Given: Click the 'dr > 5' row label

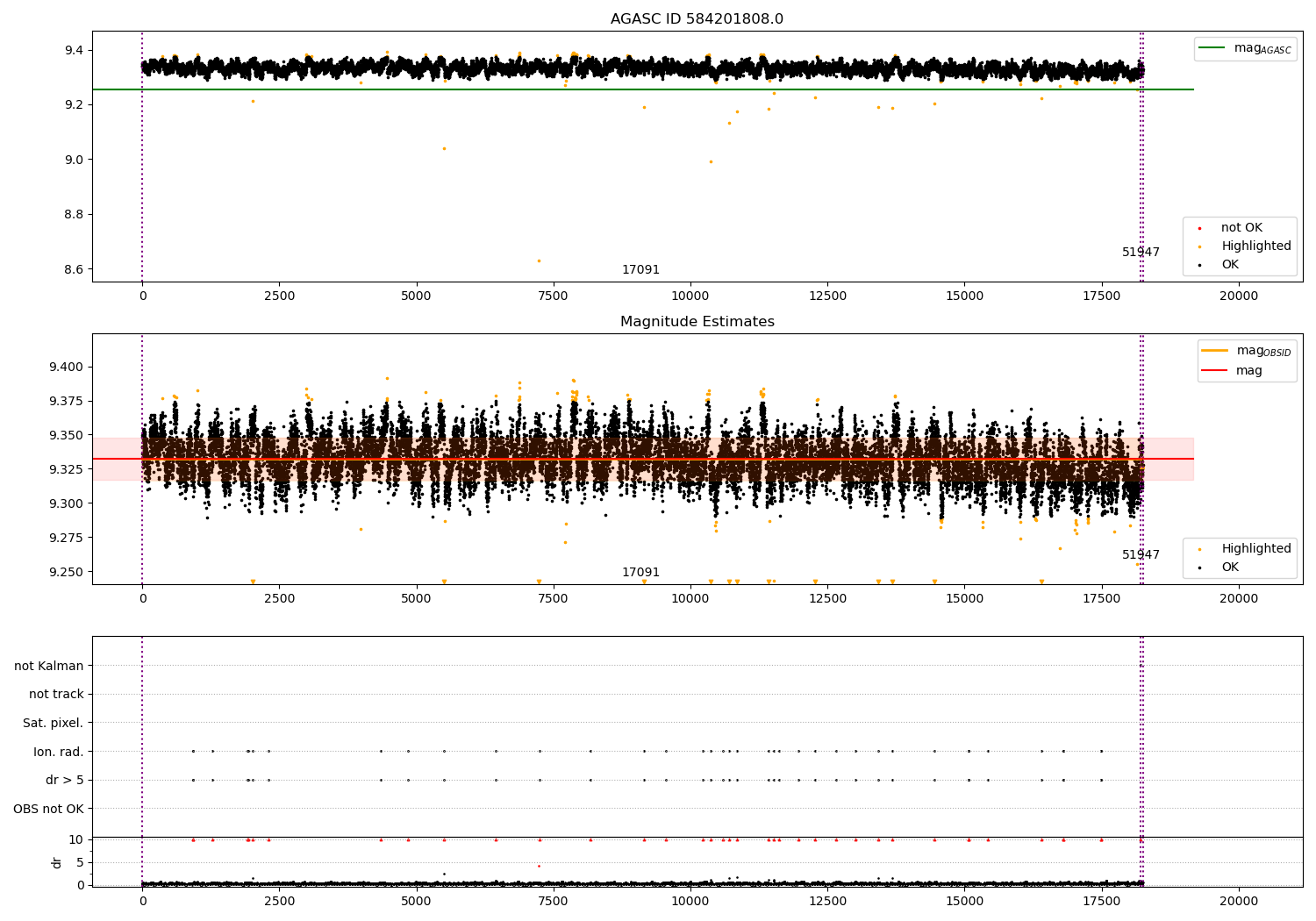Looking at the screenshot, I should 65,781.
